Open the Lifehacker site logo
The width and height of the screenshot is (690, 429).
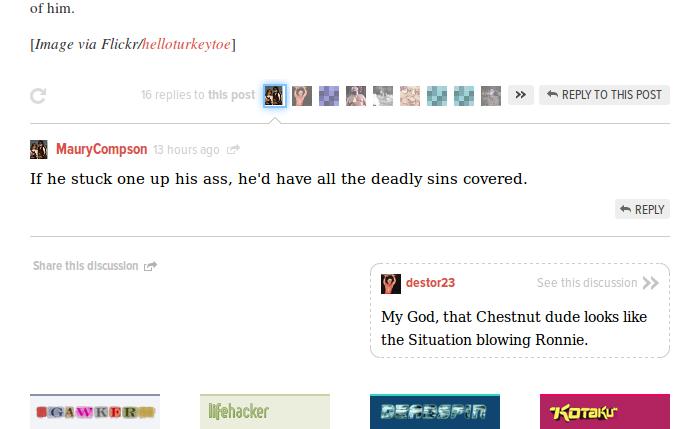point(265,411)
